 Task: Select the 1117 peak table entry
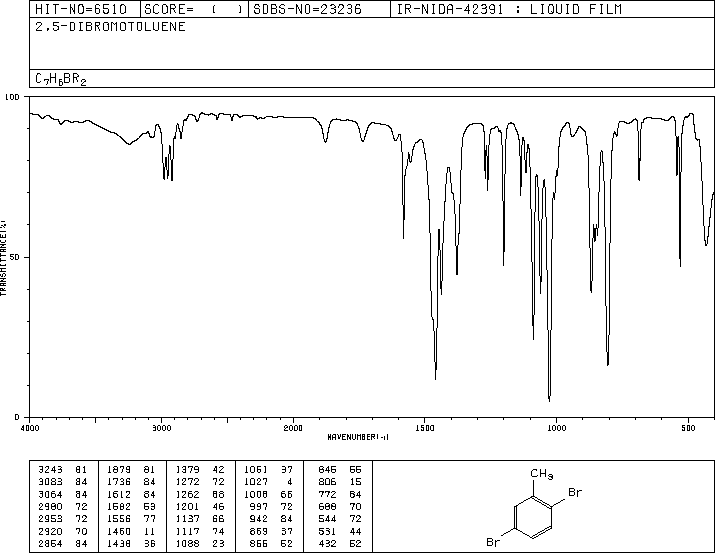[x=200, y=531]
